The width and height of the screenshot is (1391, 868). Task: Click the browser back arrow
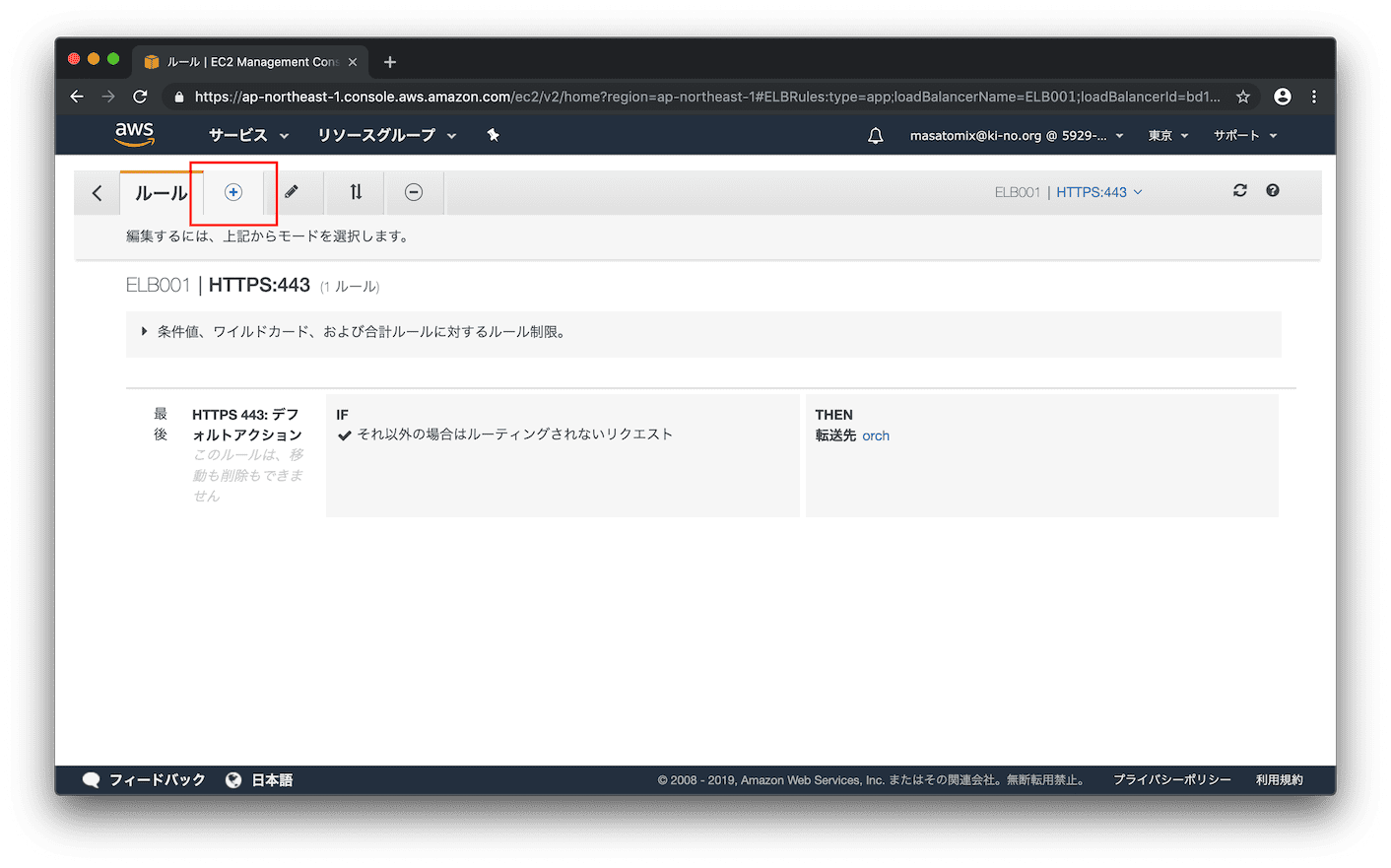77,97
